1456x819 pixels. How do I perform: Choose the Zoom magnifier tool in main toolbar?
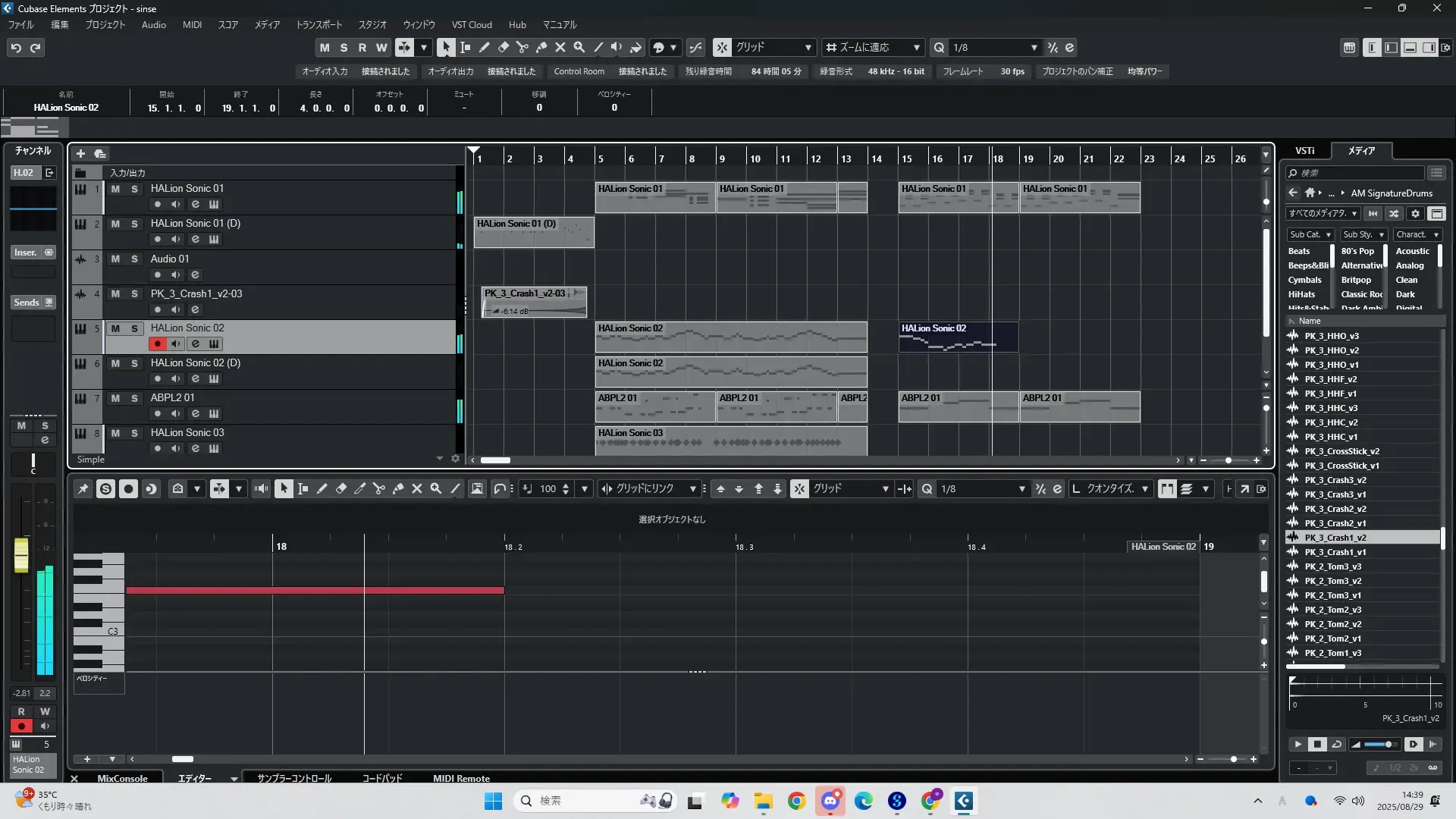click(579, 47)
